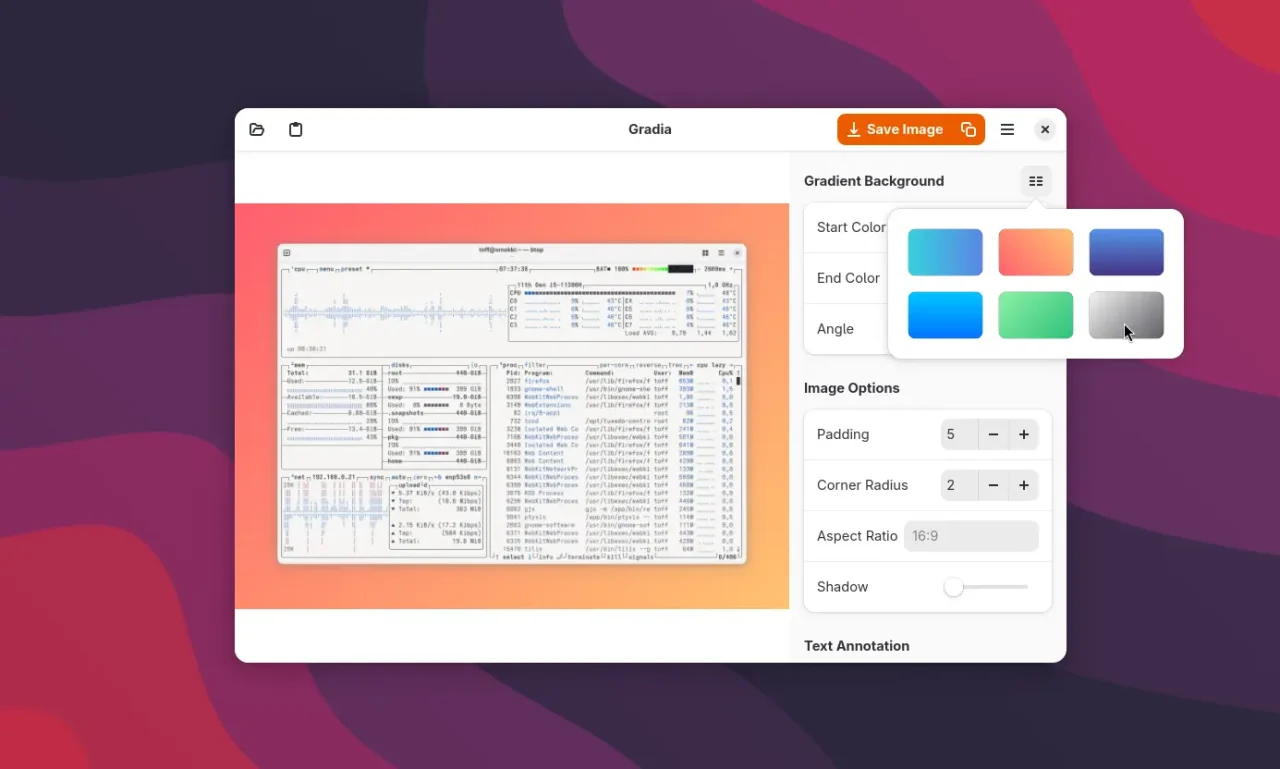Increase Corner Radius with plus button

click(x=1024, y=486)
